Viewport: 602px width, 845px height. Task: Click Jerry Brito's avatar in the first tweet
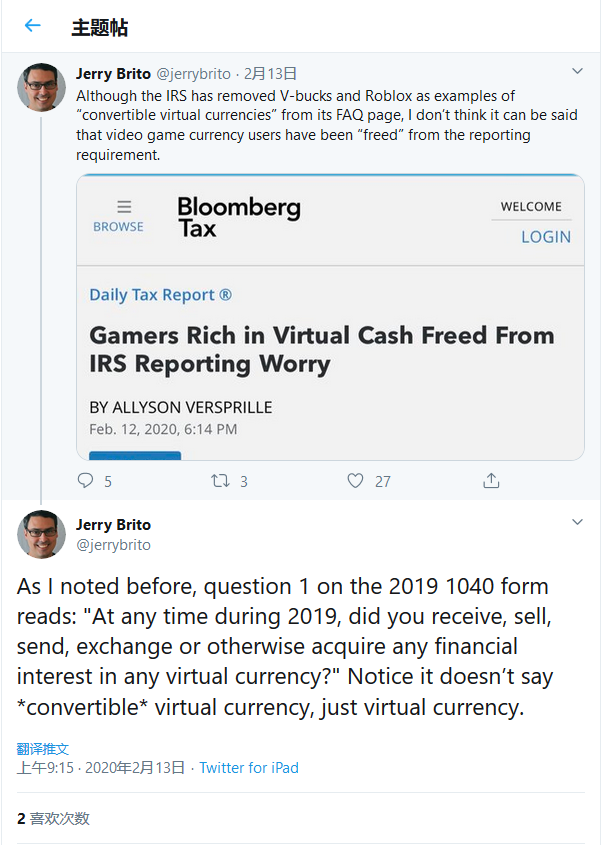(41, 87)
